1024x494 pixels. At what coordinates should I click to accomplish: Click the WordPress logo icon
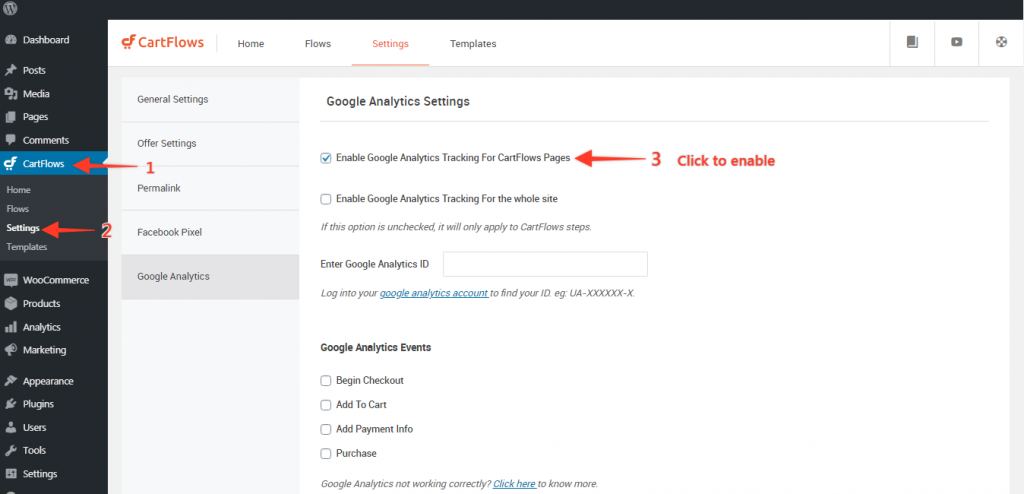(x=11, y=9)
